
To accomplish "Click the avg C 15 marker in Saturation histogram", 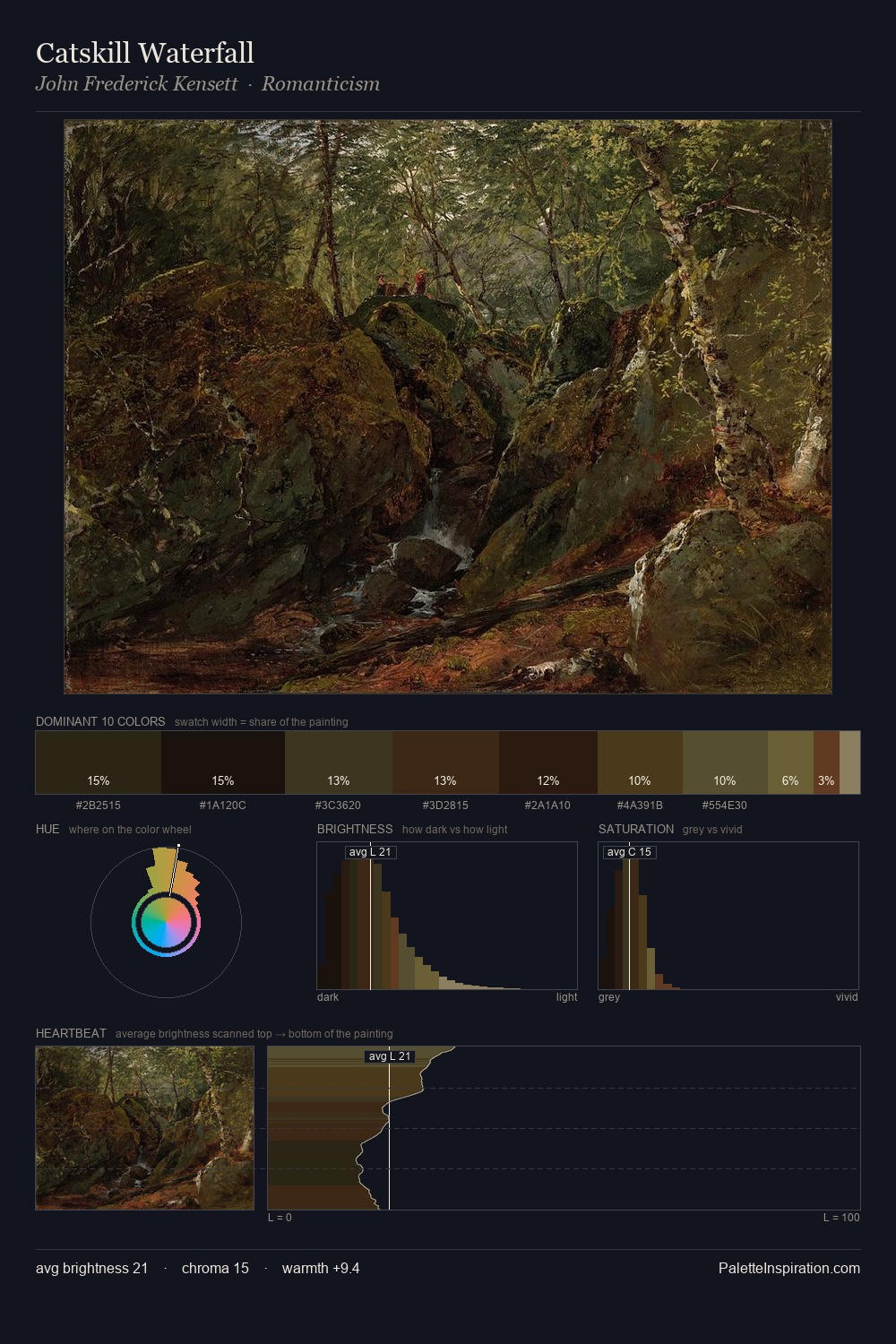I will [629, 852].
